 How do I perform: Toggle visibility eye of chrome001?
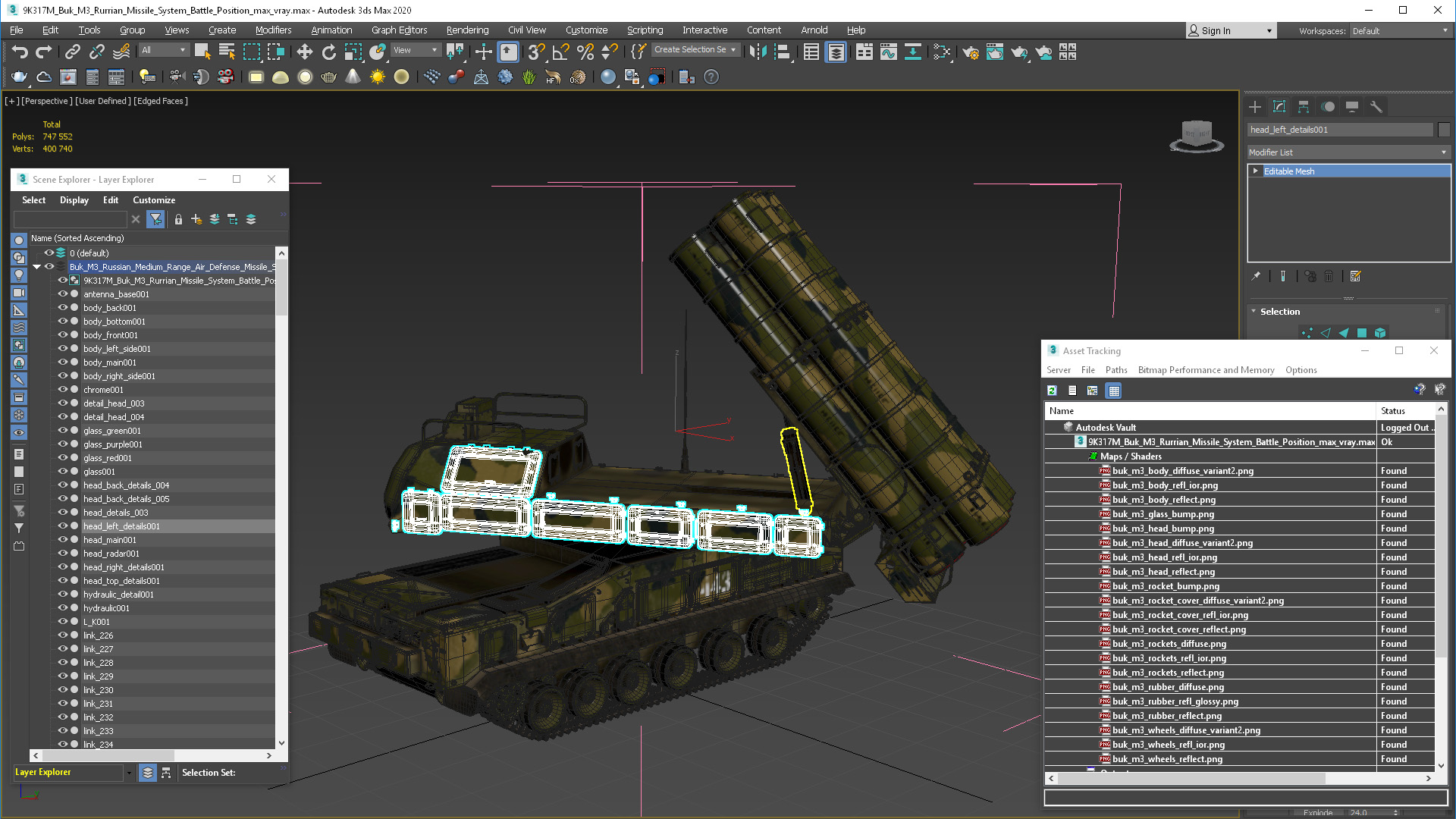63,390
